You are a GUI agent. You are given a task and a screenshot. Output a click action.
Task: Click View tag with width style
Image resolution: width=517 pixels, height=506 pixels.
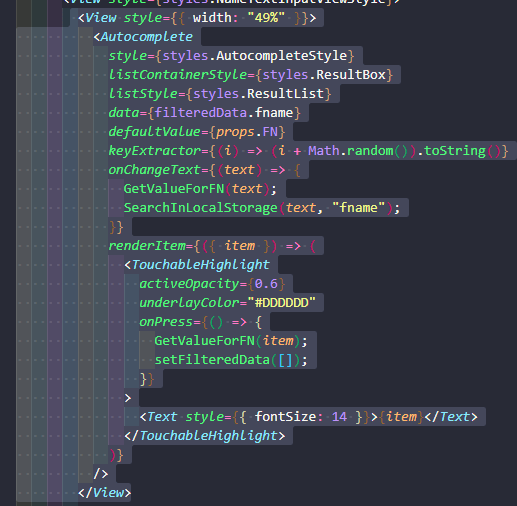(197, 18)
